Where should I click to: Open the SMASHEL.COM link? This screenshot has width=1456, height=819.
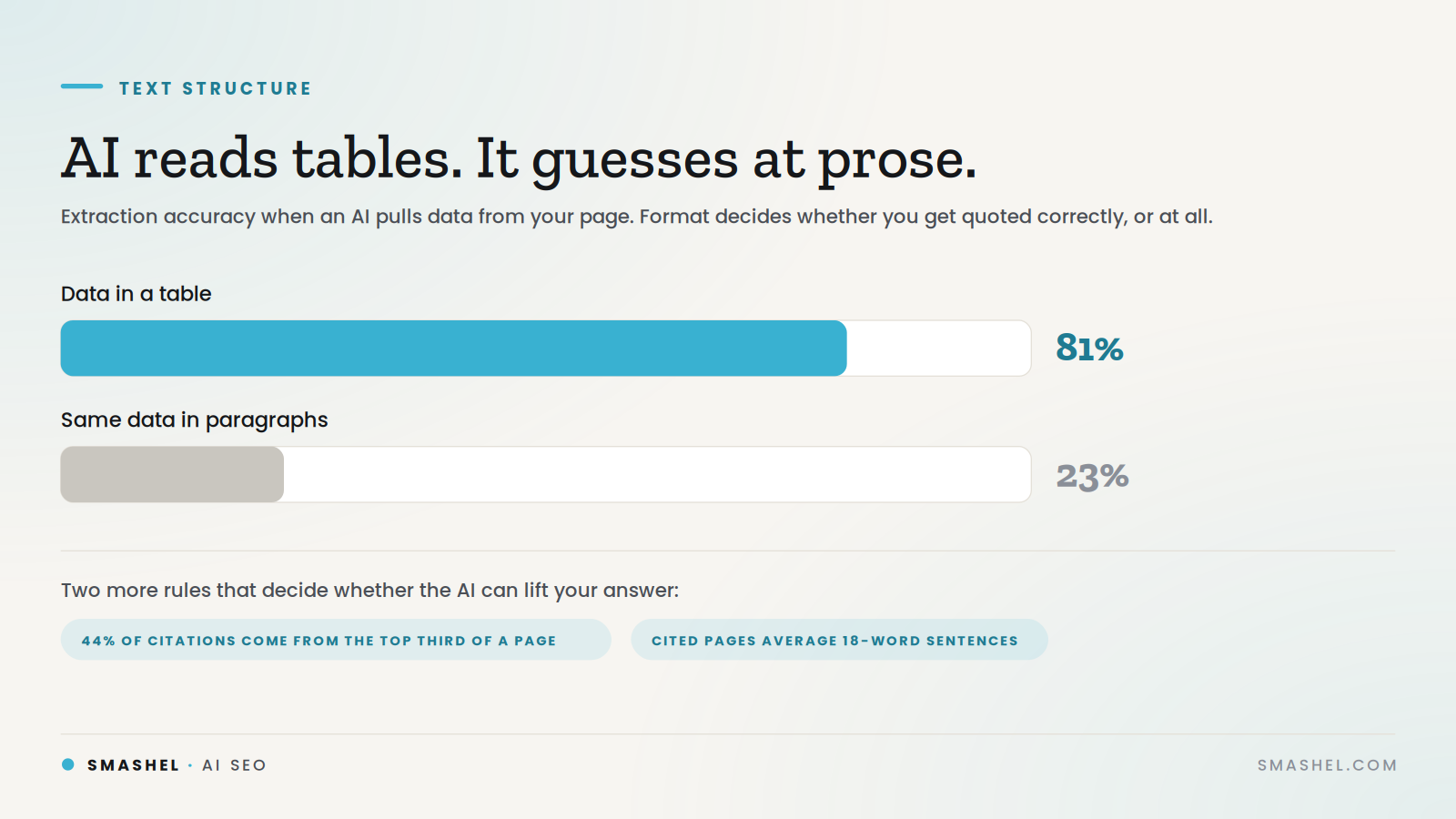pos(1327,765)
